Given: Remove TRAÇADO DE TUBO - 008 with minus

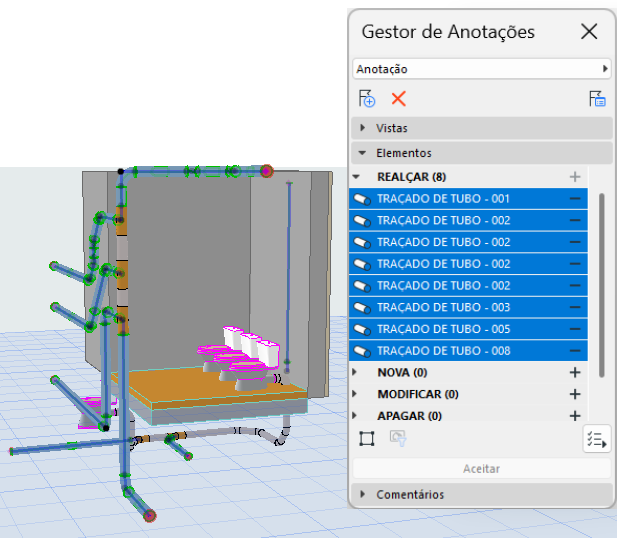Looking at the screenshot, I should (575, 351).
